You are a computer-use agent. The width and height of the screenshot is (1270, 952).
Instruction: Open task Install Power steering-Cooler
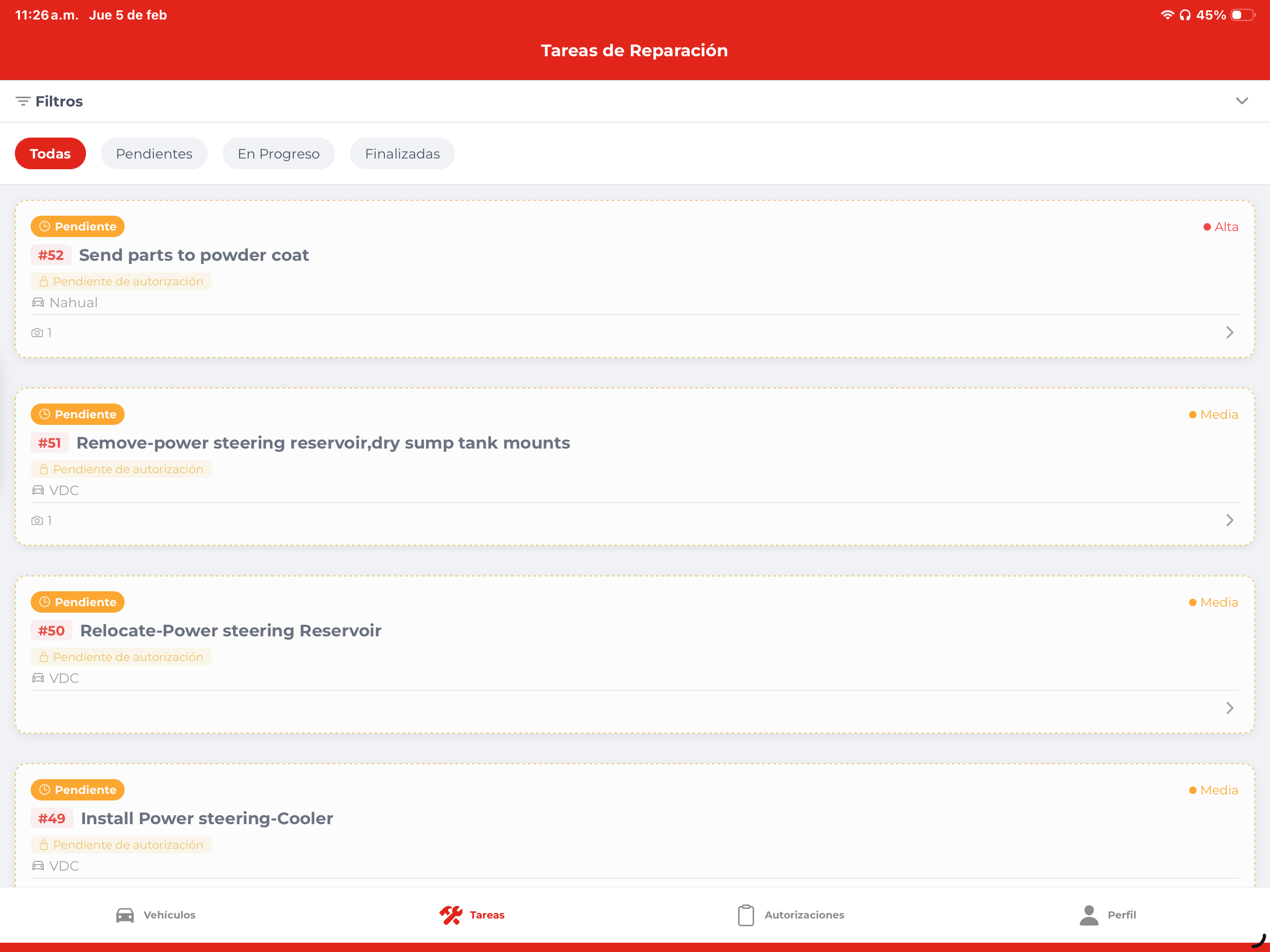point(207,818)
